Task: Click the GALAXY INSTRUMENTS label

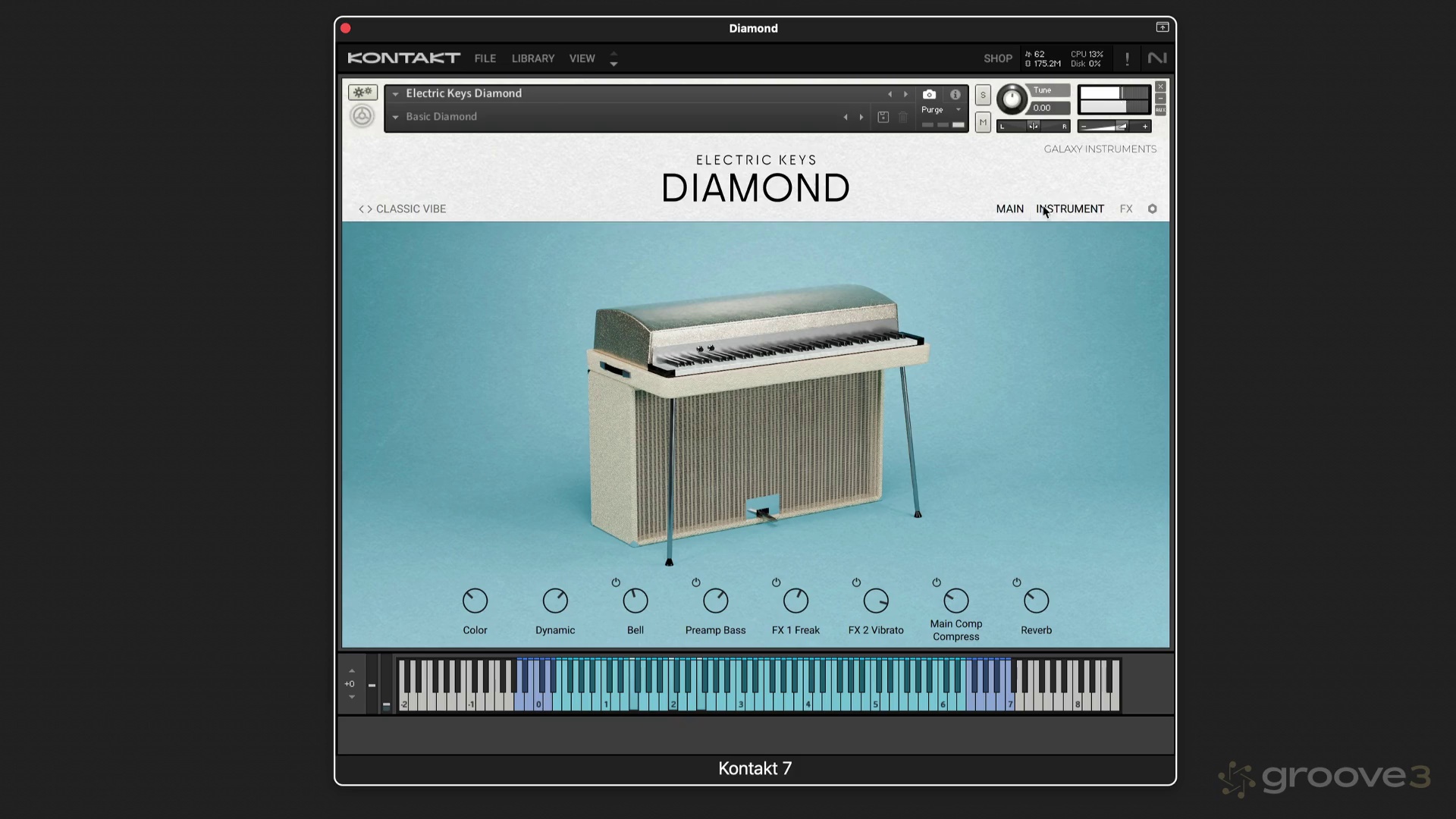Action: 1100,149
